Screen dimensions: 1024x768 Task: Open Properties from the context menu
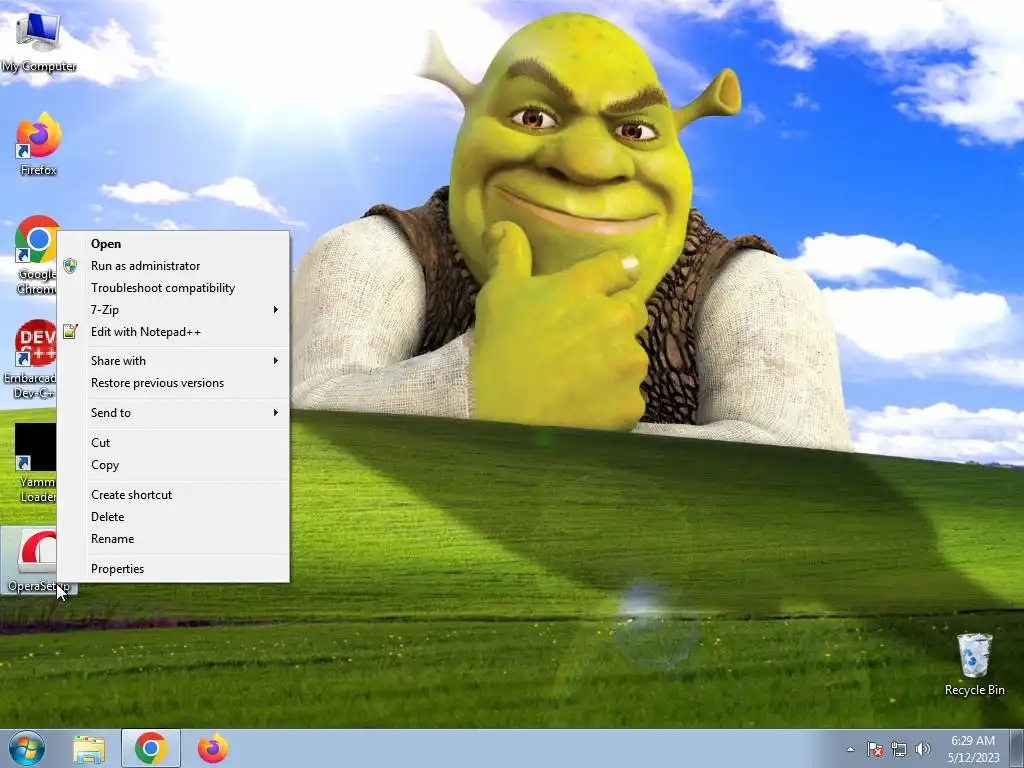pos(173,569)
